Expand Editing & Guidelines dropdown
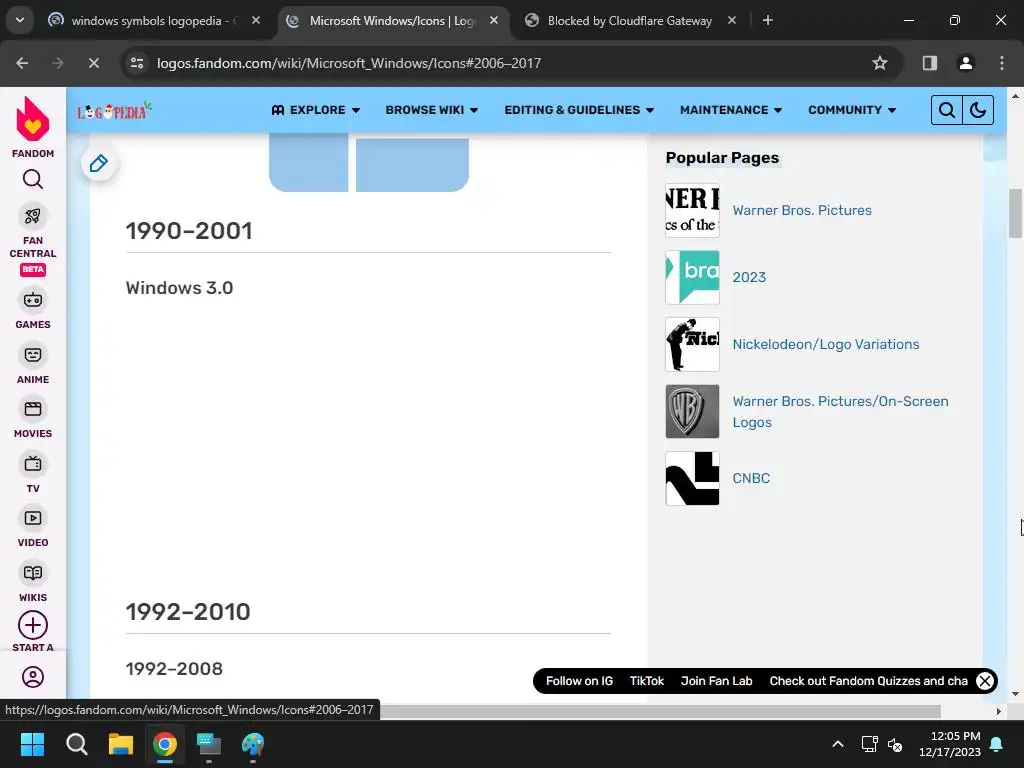 click(x=579, y=110)
